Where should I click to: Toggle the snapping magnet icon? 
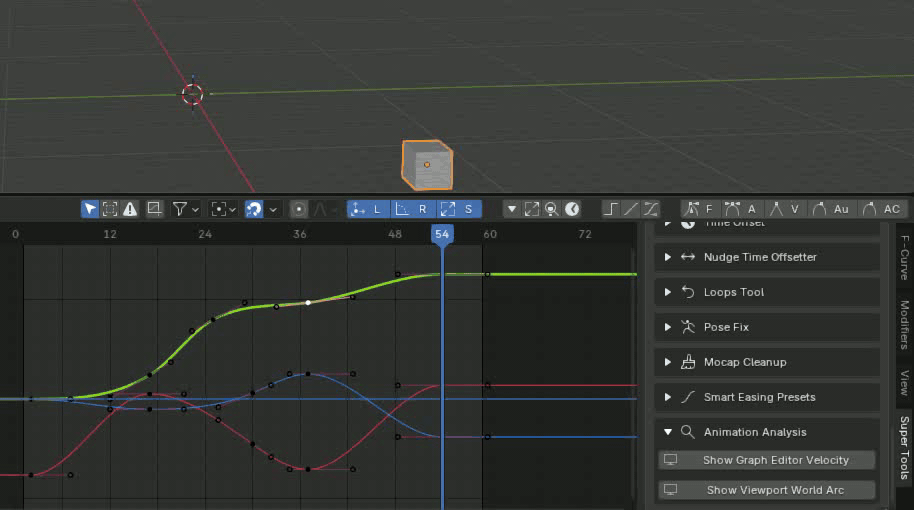pos(254,209)
